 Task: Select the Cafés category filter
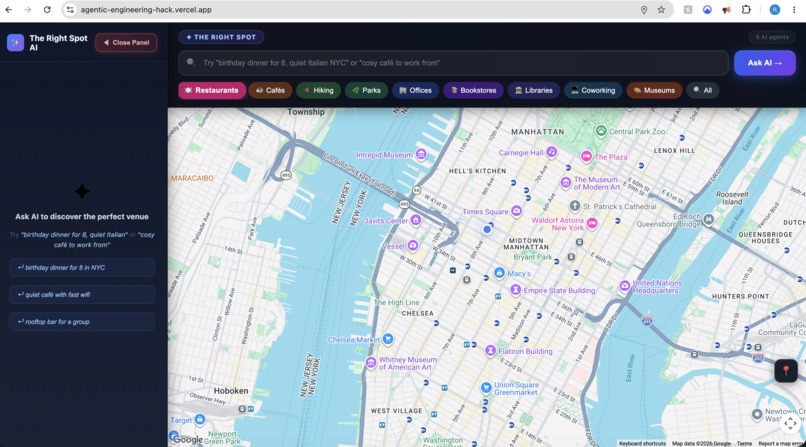270,90
